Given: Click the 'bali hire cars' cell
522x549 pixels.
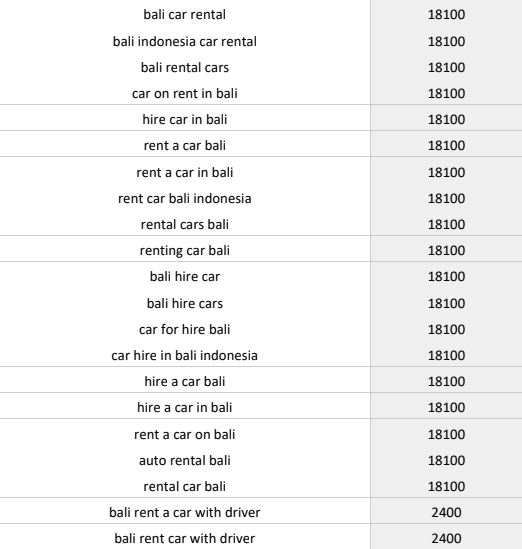Looking at the screenshot, I should click(x=185, y=303).
